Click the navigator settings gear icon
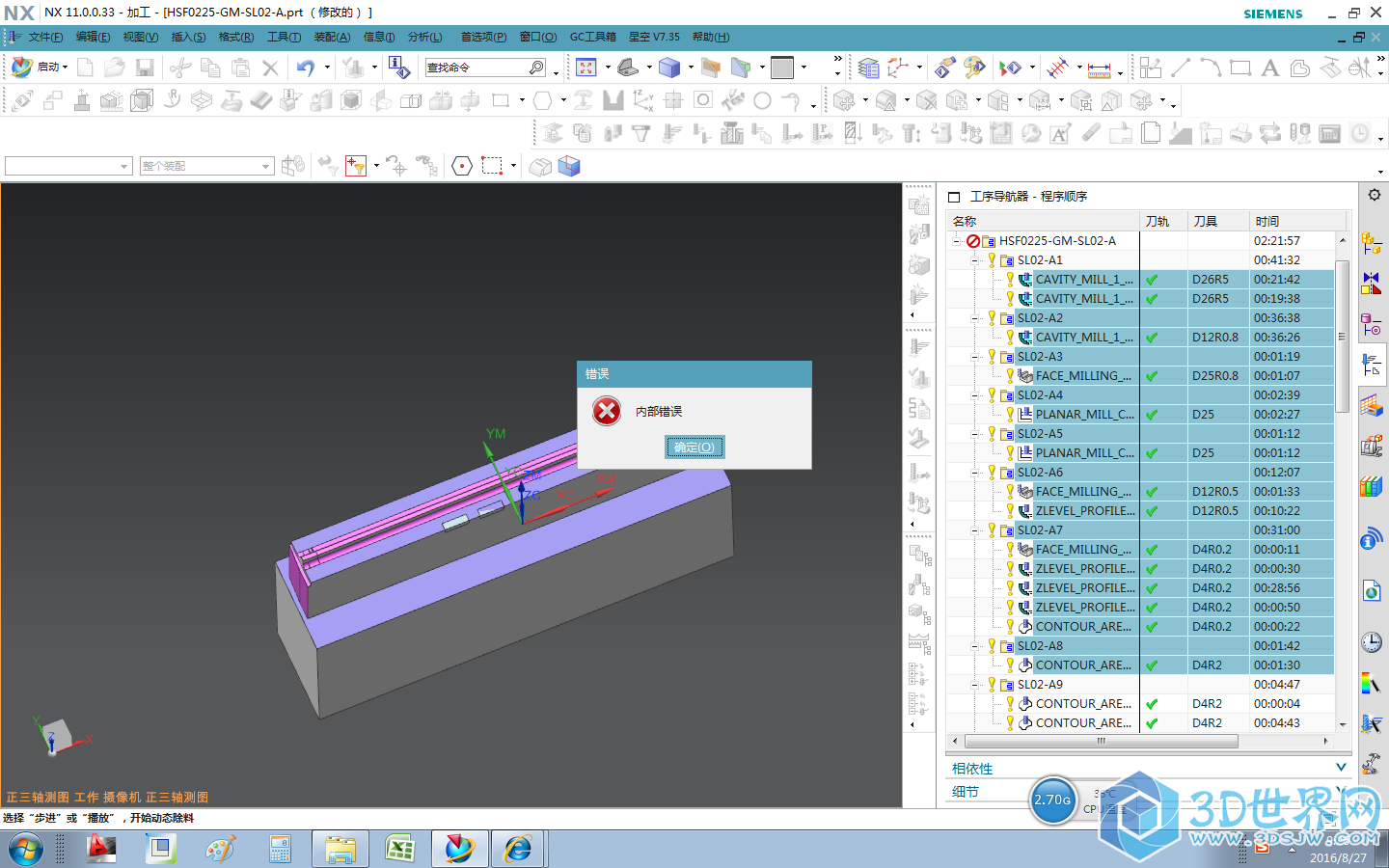 1374,196
